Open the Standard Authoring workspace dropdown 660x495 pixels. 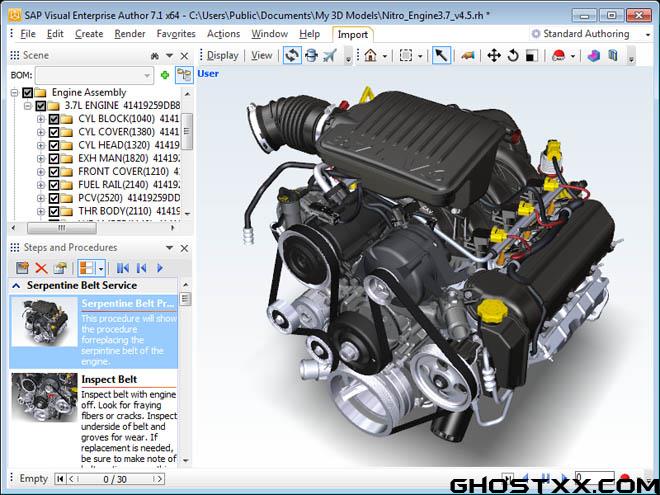(x=648, y=35)
